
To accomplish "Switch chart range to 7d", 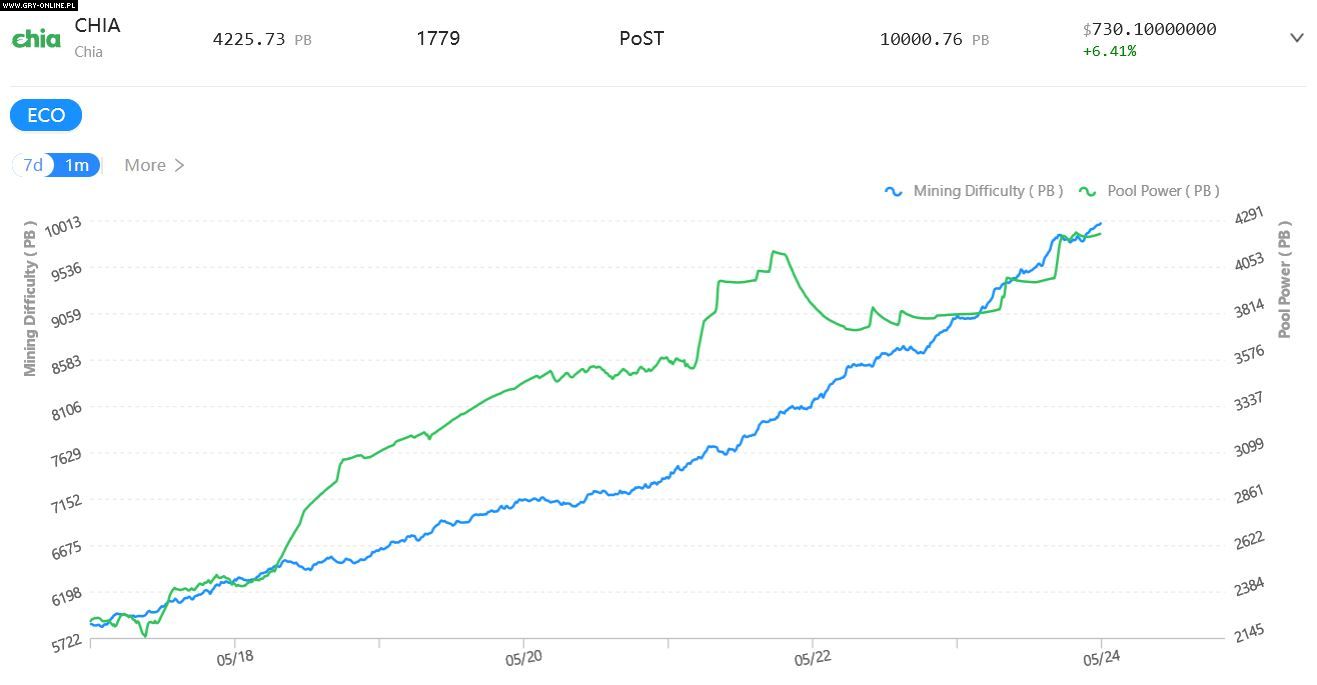I will pyautogui.click(x=33, y=165).
